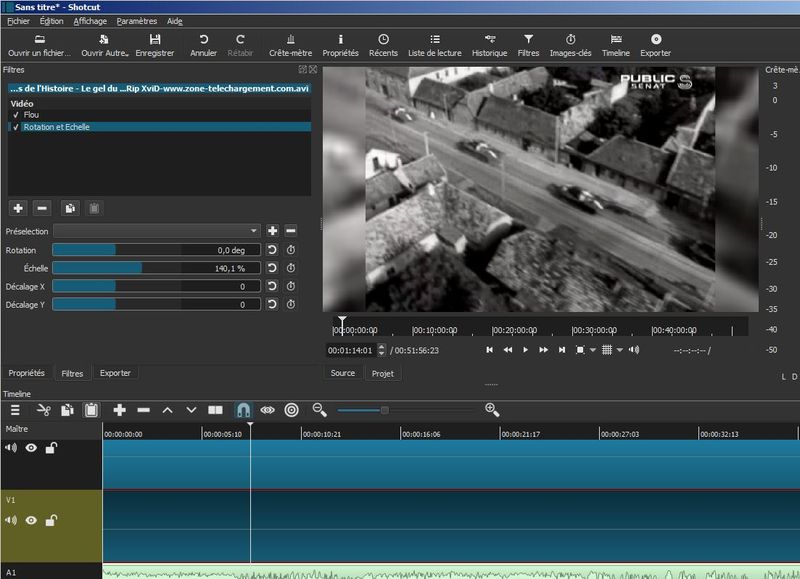The height and width of the screenshot is (579, 800).
Task: Copy the filters to clipboard
Action: 70,208
